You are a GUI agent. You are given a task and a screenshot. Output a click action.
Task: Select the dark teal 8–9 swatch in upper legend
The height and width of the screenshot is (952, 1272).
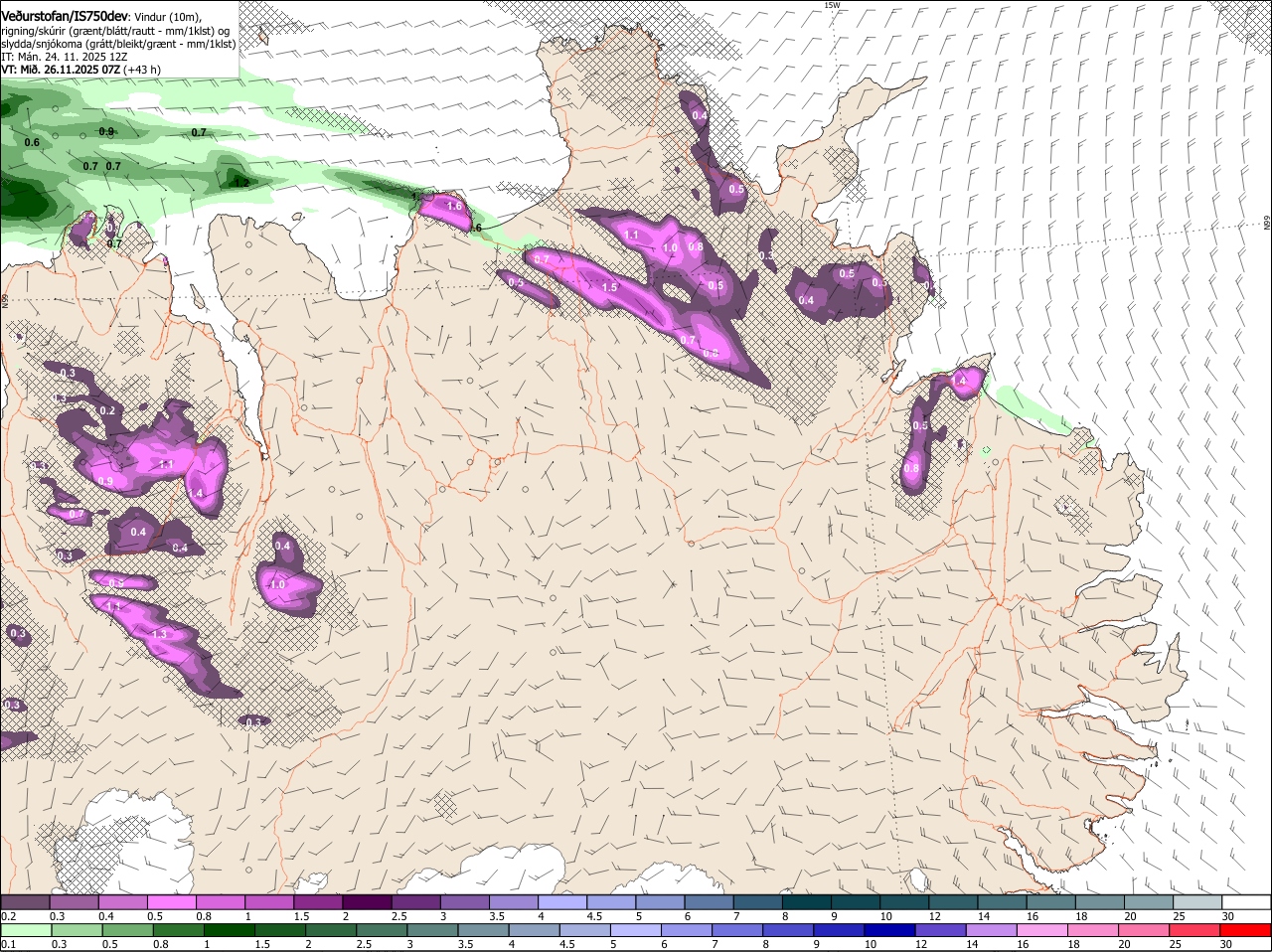point(805,902)
